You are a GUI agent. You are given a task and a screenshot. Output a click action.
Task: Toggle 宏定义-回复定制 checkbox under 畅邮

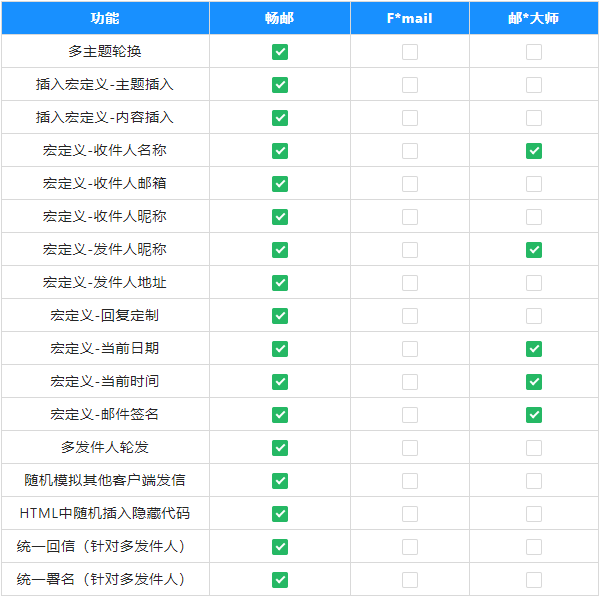pyautogui.click(x=280, y=316)
